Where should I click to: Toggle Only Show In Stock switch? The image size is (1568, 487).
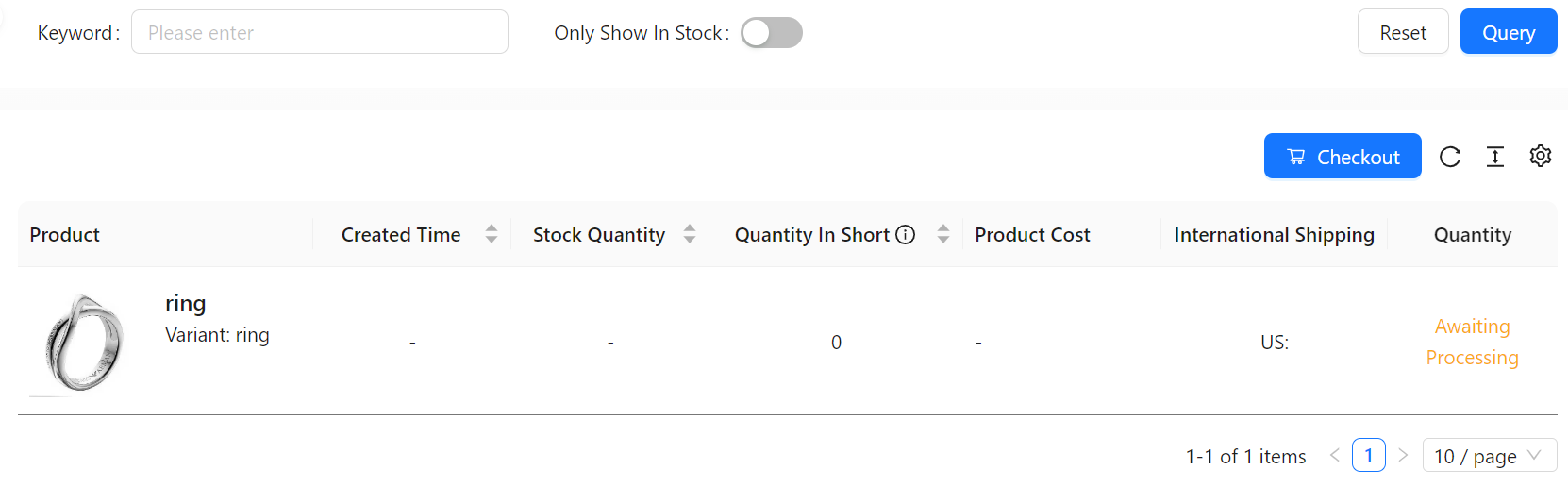(772, 33)
